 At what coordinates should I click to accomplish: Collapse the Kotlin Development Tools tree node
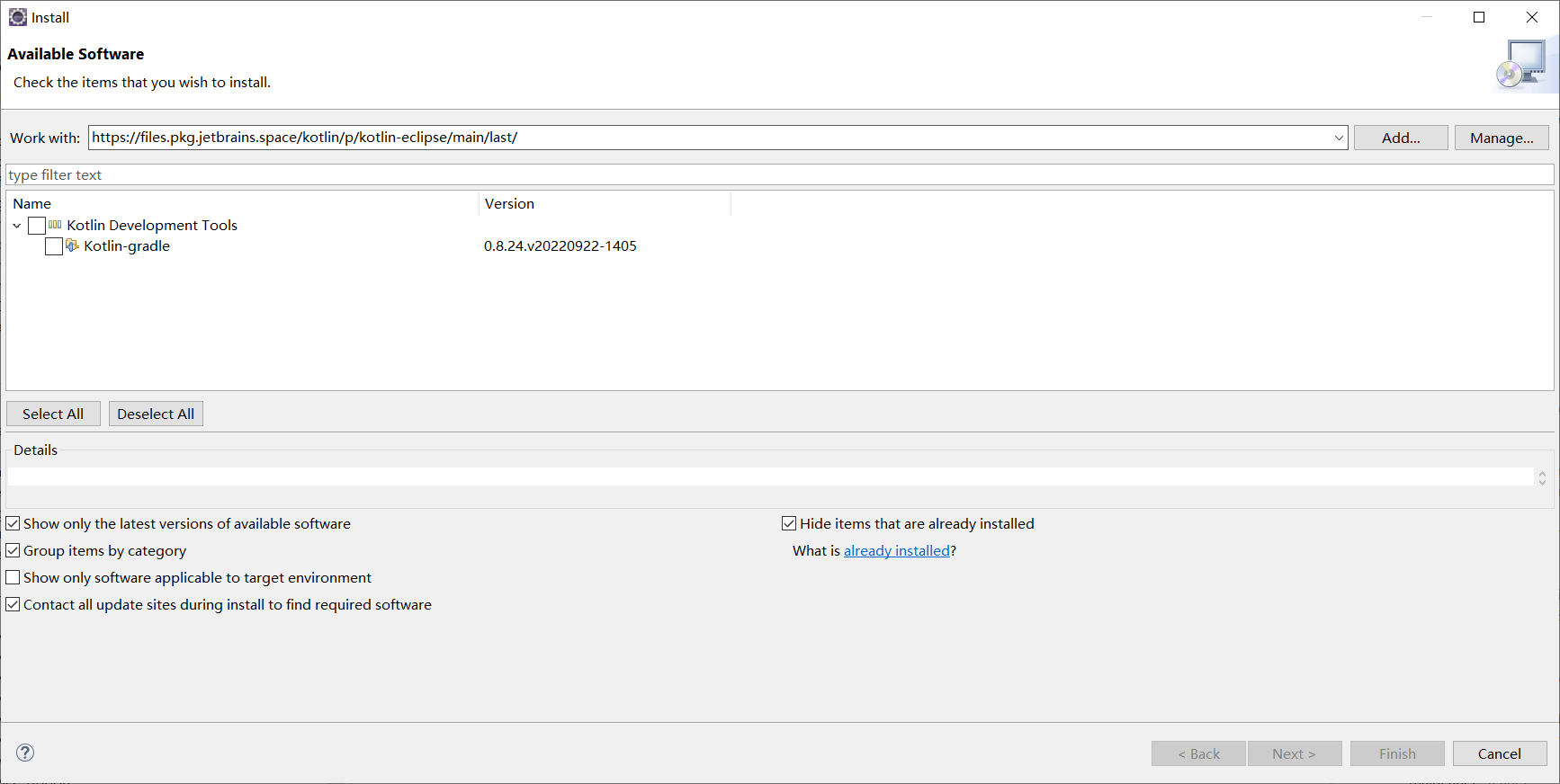[x=17, y=226]
